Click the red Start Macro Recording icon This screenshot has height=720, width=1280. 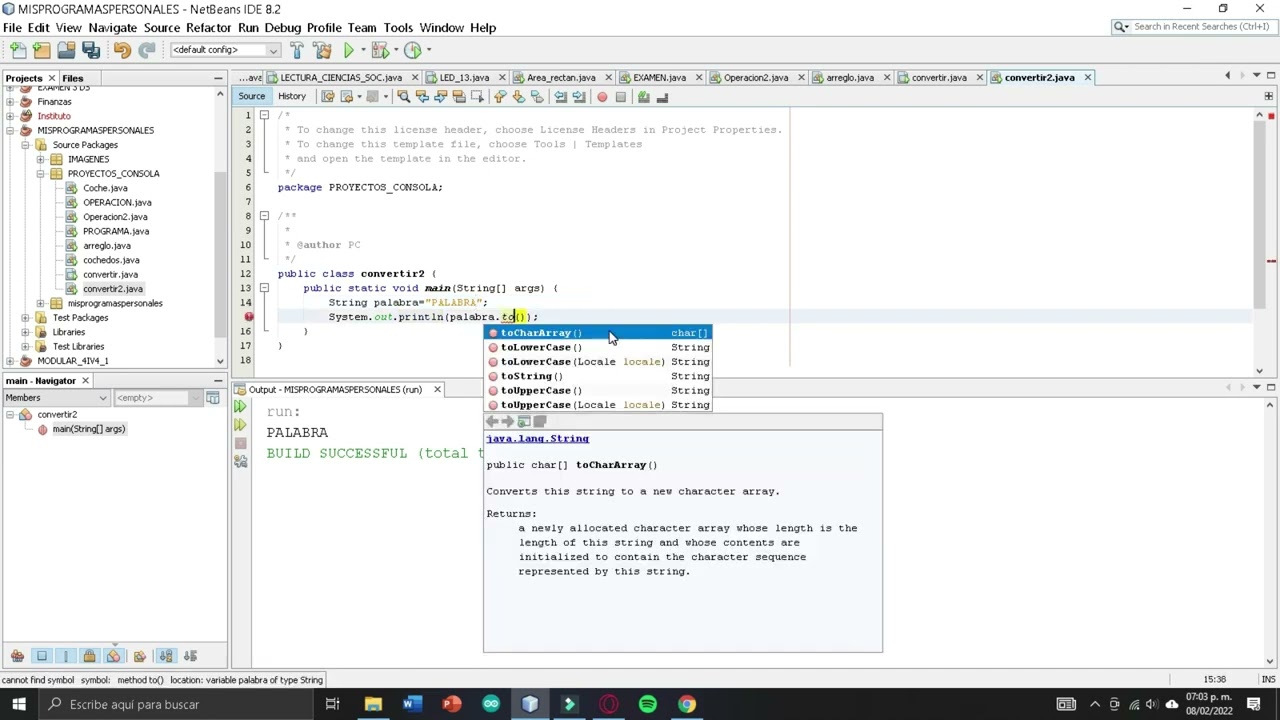(x=602, y=97)
